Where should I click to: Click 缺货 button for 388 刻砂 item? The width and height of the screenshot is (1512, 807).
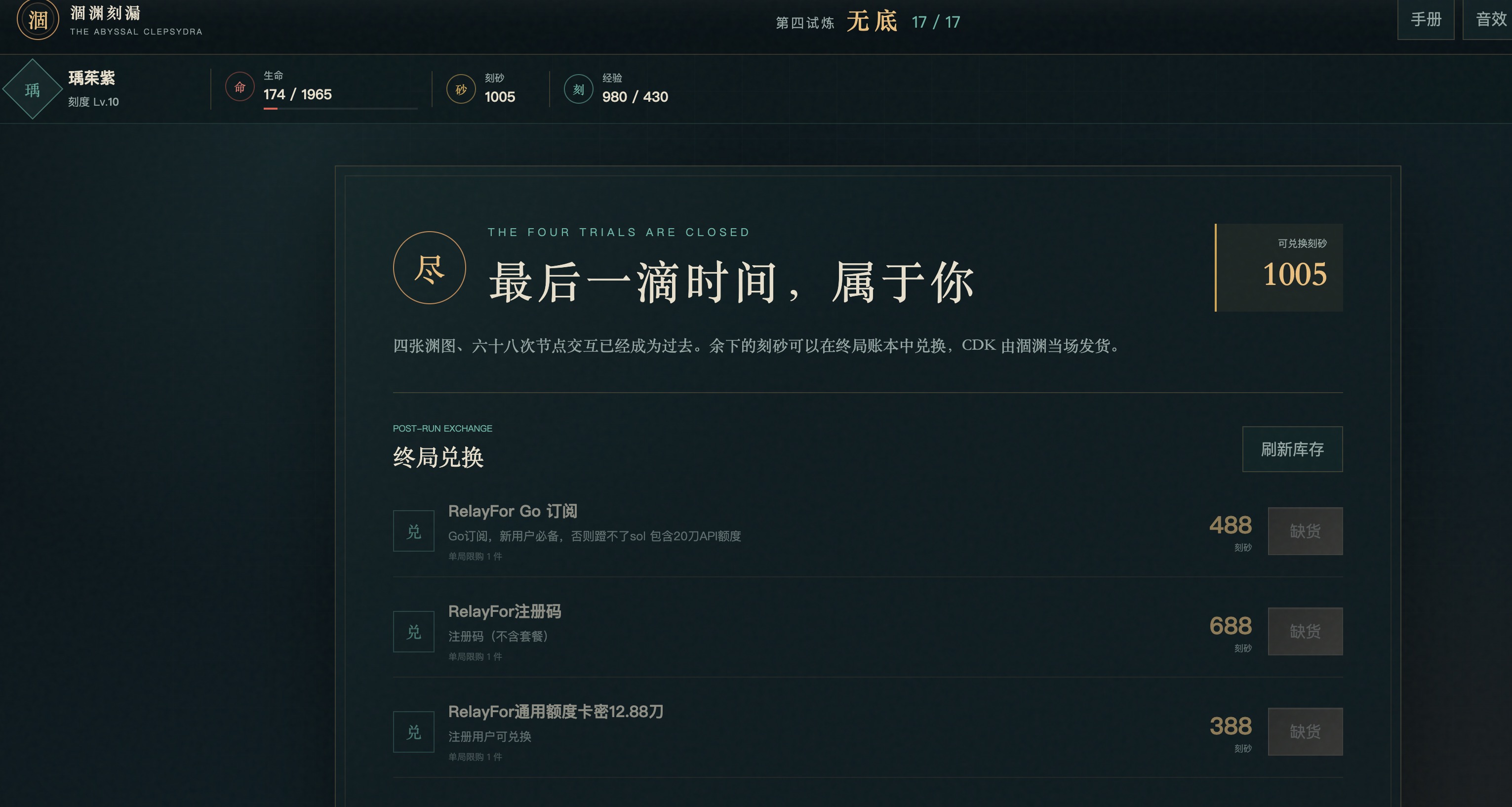pyautogui.click(x=1305, y=732)
